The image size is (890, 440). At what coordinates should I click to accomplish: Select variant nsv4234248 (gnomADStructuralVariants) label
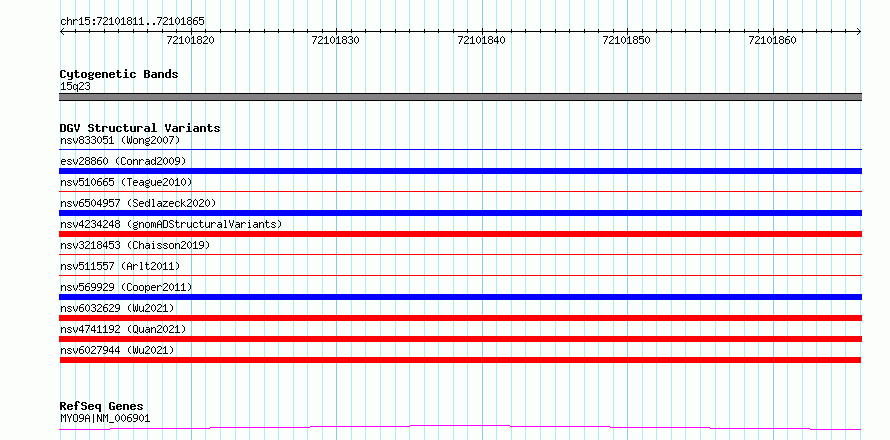pos(171,224)
